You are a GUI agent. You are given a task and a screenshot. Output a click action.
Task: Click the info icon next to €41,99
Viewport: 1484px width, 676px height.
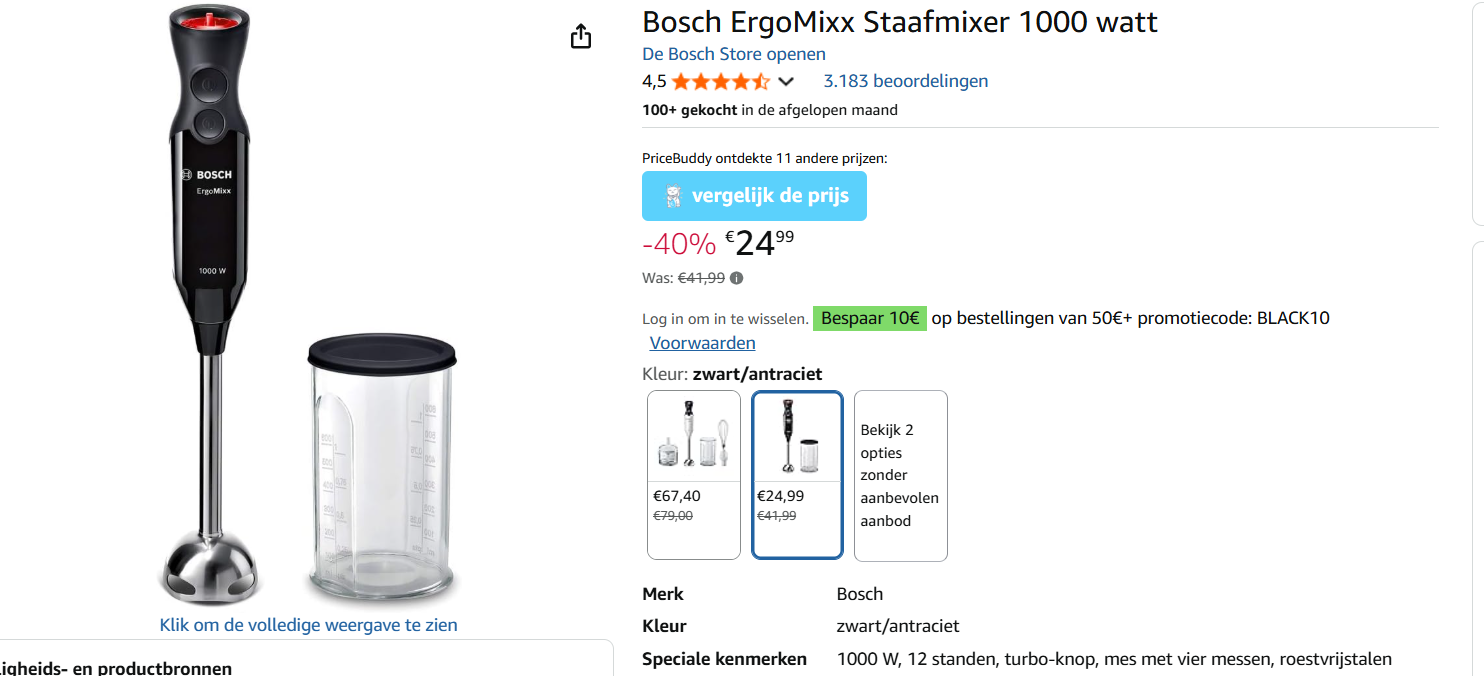[737, 277]
